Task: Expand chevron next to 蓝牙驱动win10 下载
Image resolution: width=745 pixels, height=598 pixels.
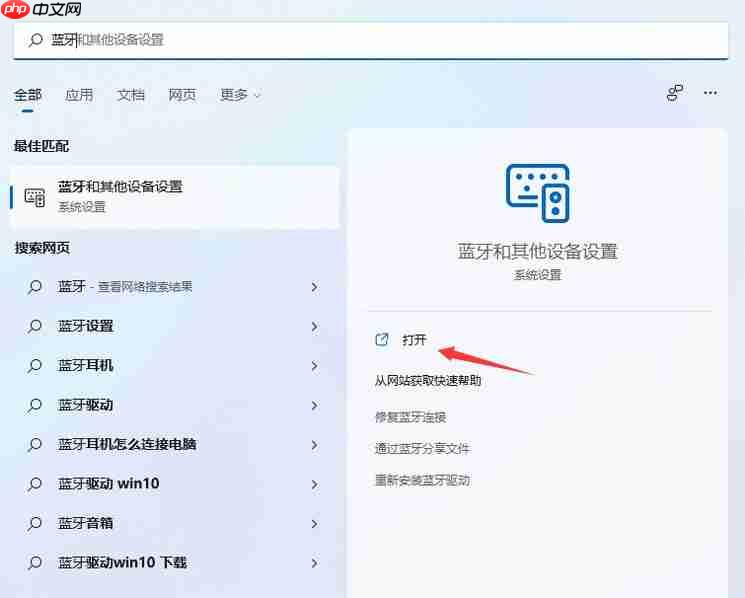Action: (314, 563)
